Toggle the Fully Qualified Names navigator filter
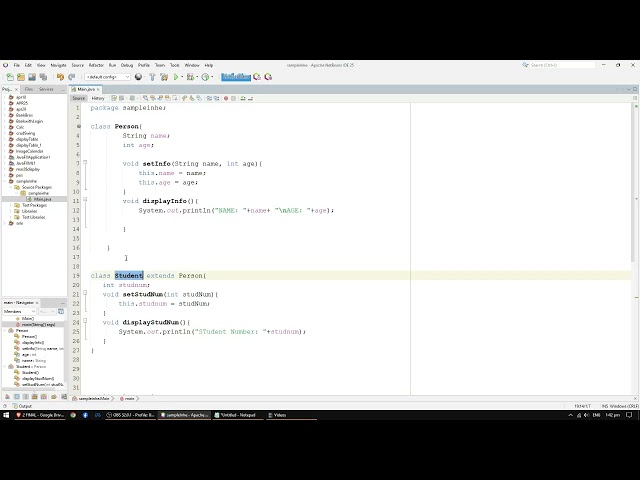The height and width of the screenshot is (480, 640). [x=54, y=397]
